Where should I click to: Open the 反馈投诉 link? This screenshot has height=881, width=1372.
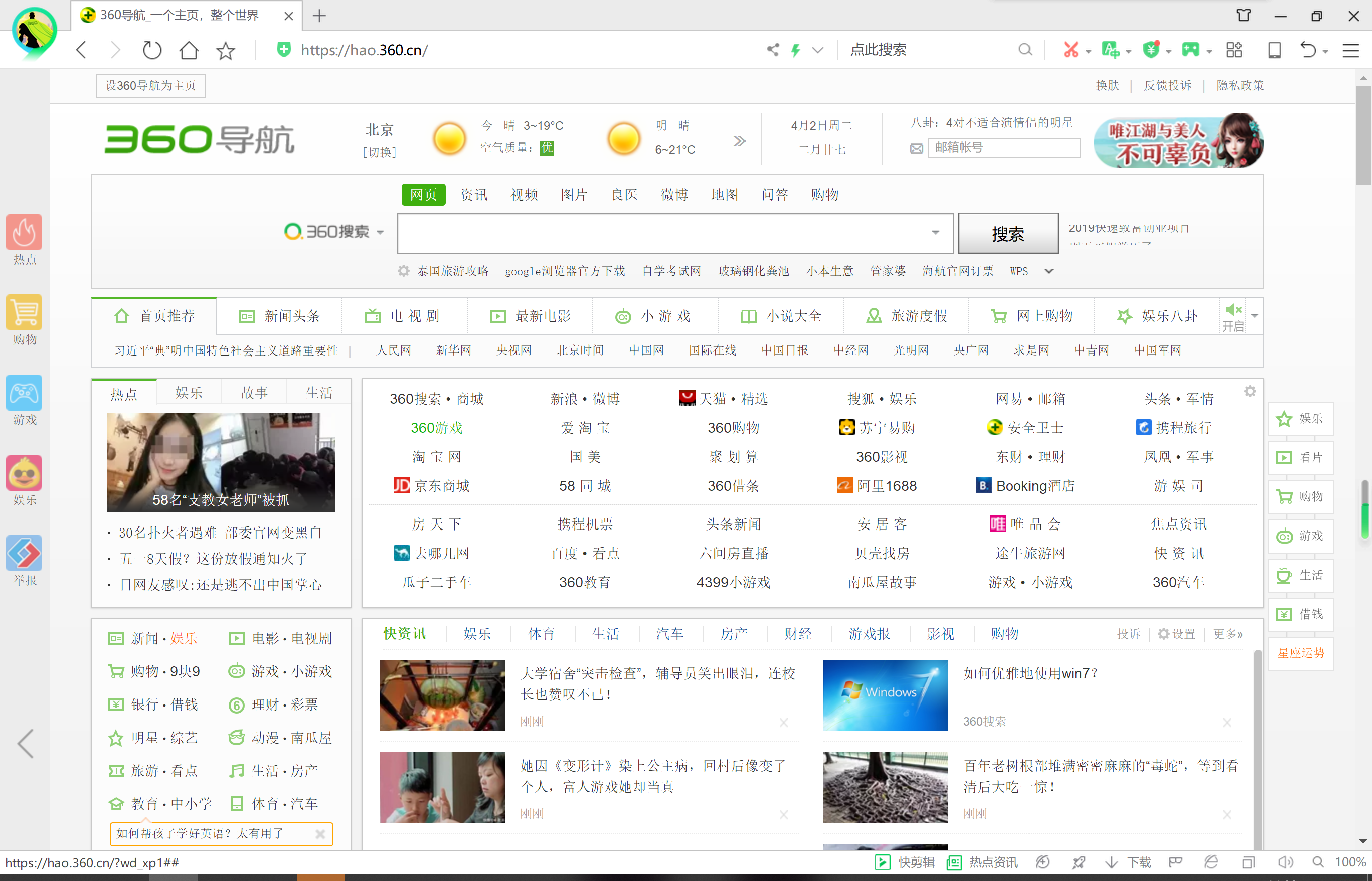(1168, 85)
